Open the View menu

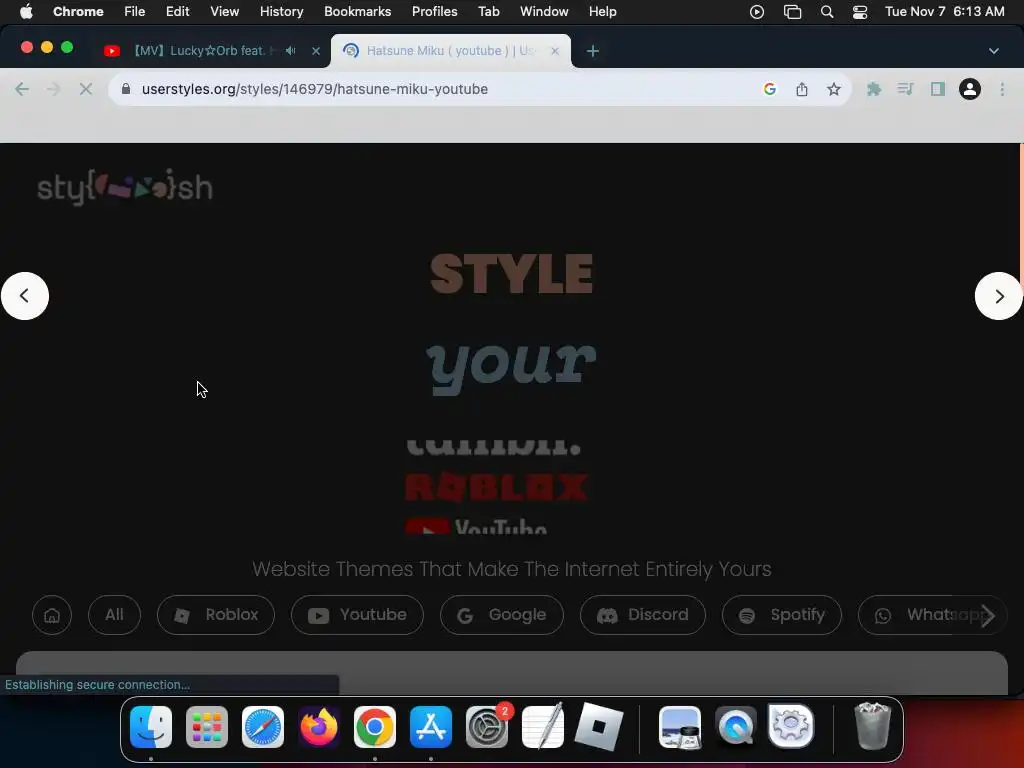(225, 12)
